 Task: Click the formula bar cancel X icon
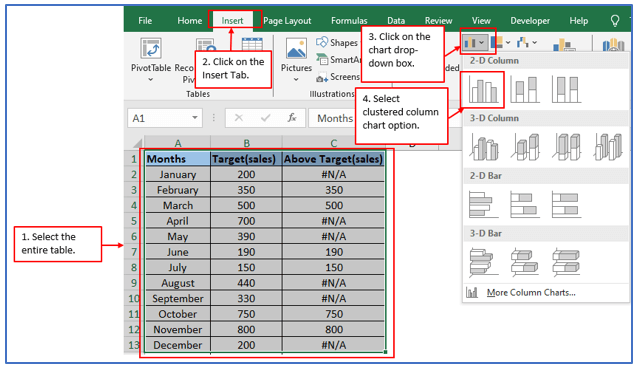pyautogui.click(x=239, y=118)
